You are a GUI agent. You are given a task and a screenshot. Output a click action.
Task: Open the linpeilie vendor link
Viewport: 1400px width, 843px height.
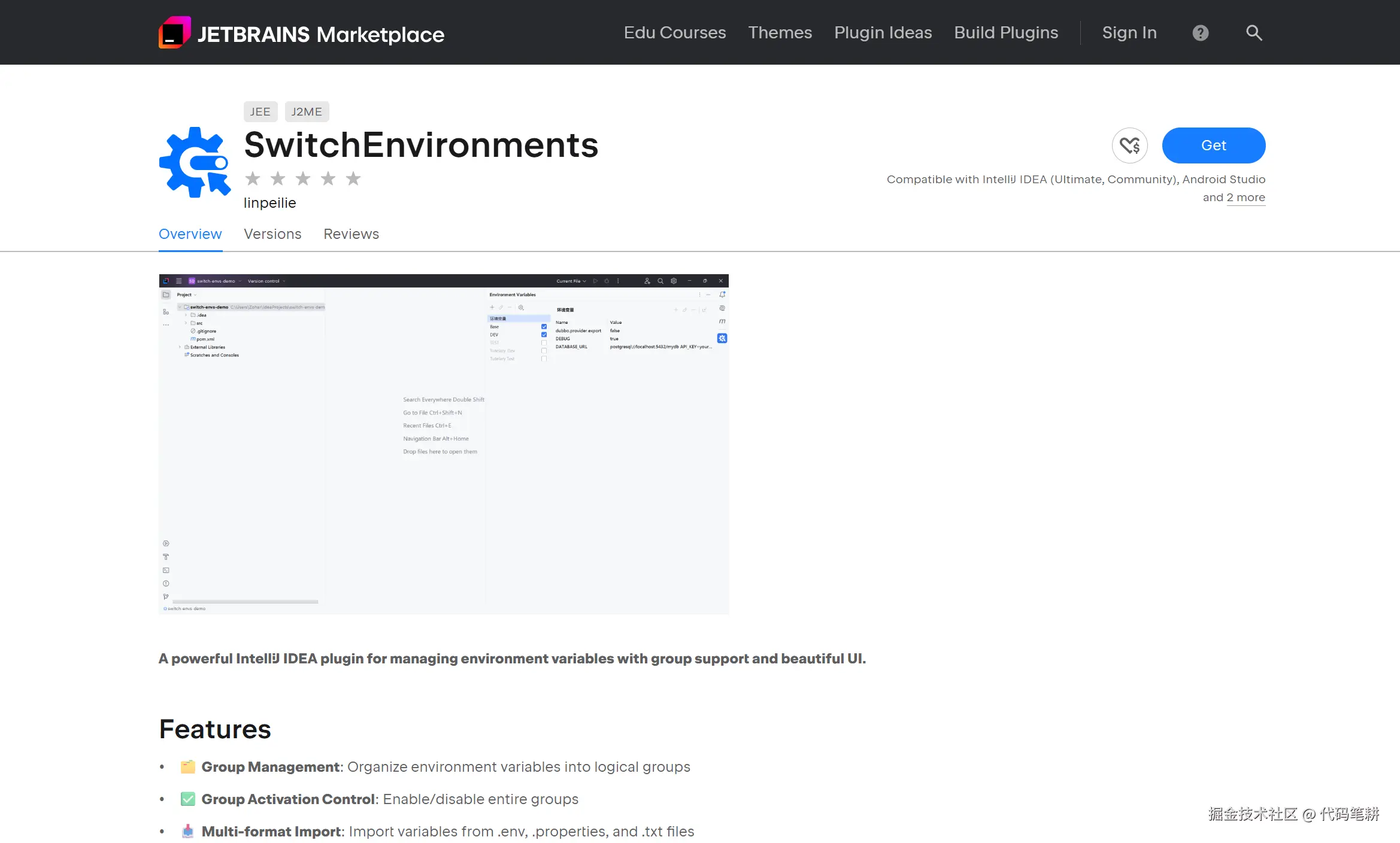[x=269, y=203]
